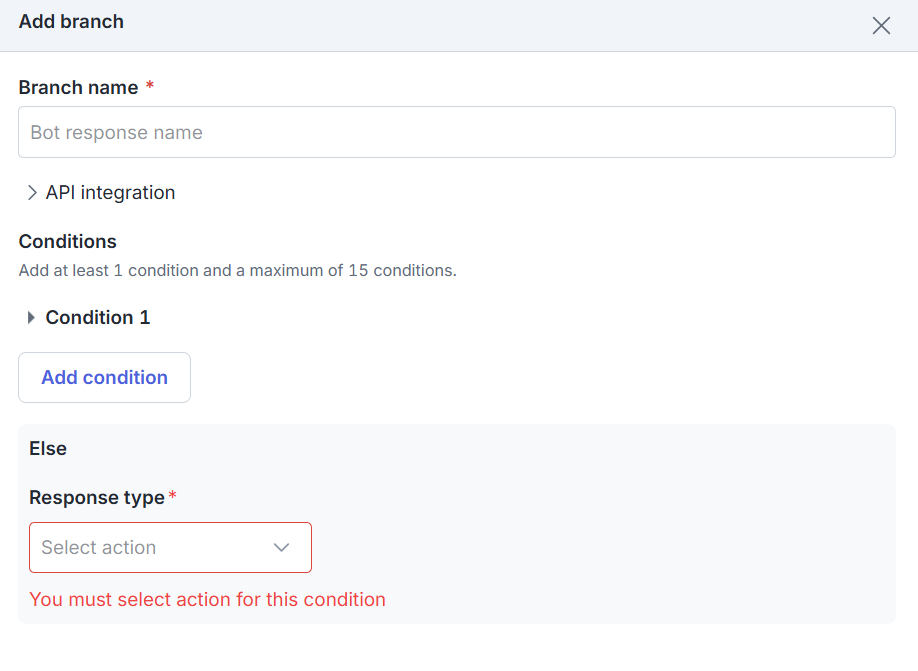Click the Branch name label
This screenshot has height=671, width=918.
pyautogui.click(x=78, y=87)
